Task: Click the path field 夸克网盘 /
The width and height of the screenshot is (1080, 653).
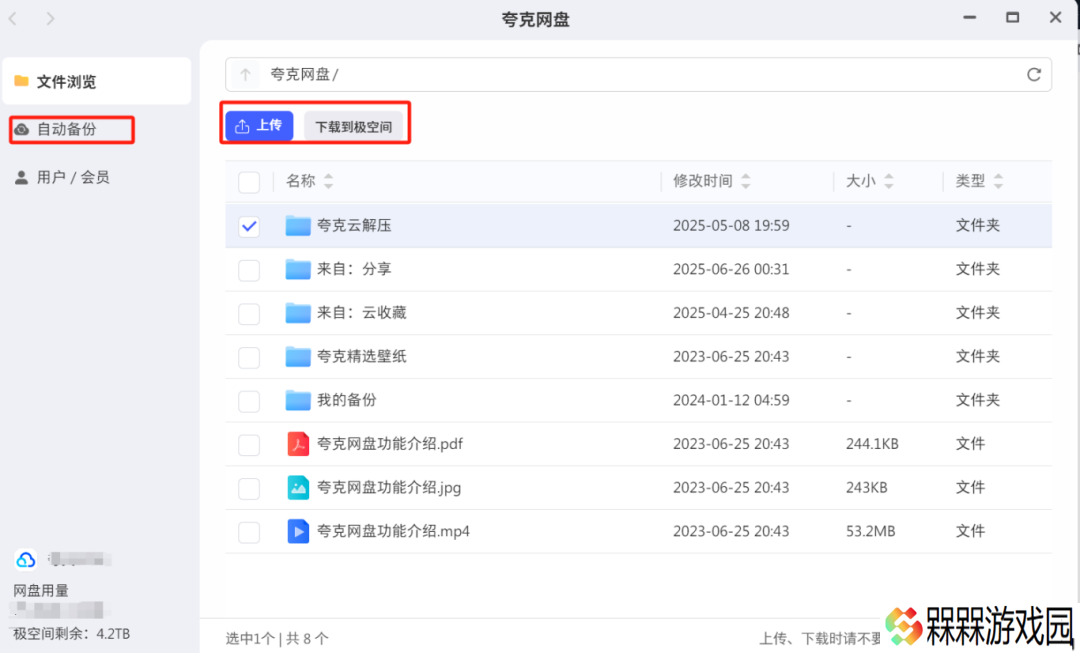Action: [x=638, y=74]
